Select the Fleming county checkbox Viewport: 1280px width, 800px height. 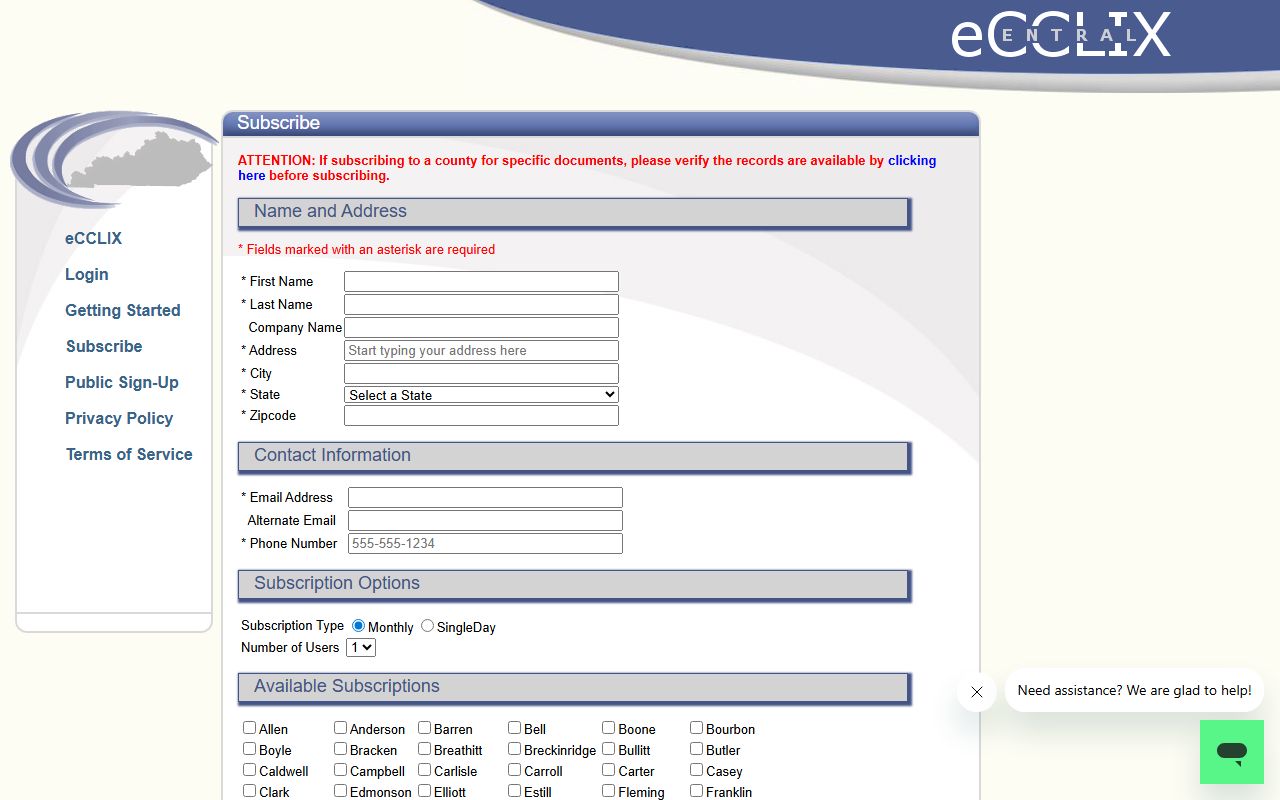coord(608,791)
